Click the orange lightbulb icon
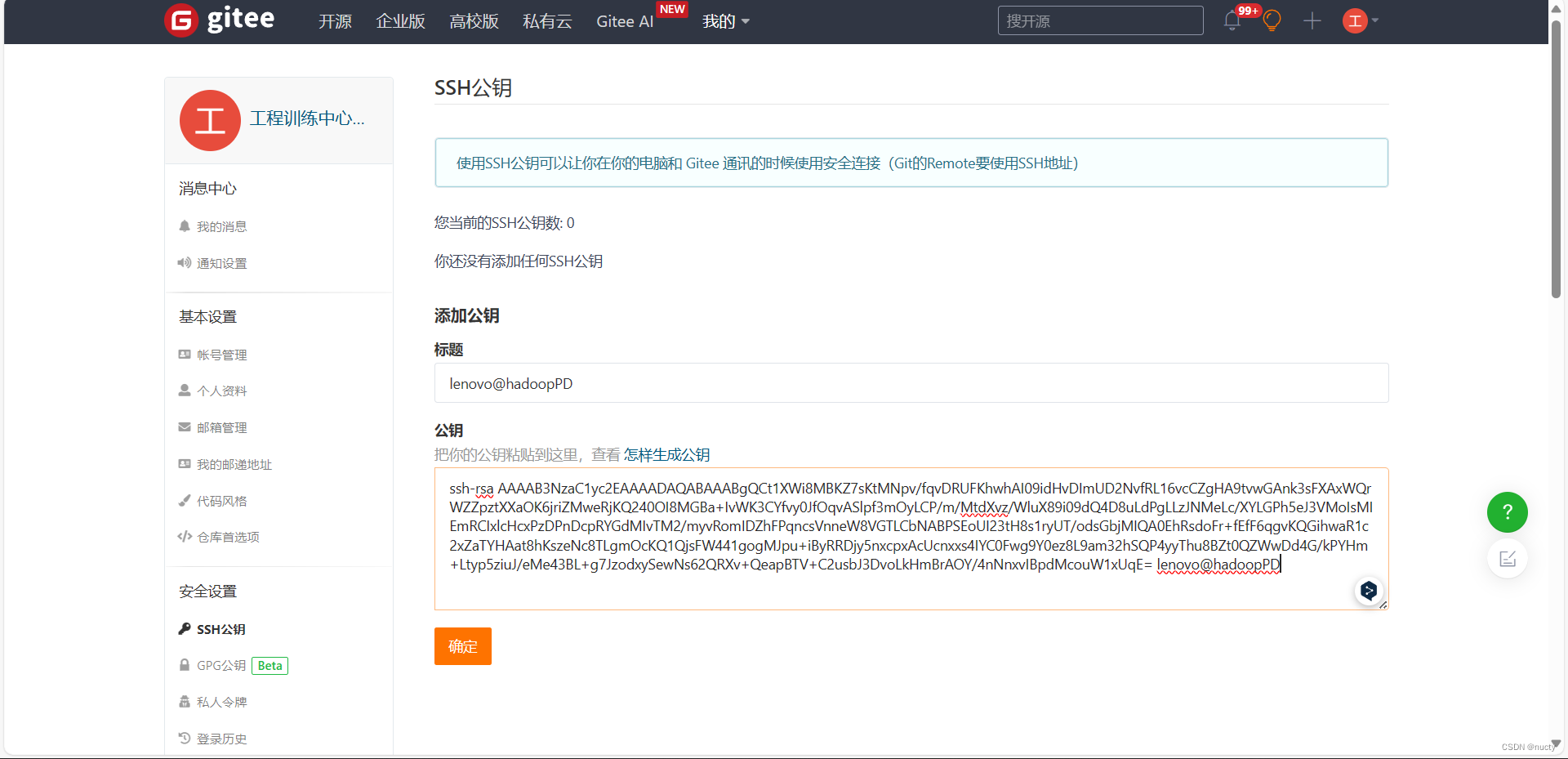1568x759 pixels. 1272,21
